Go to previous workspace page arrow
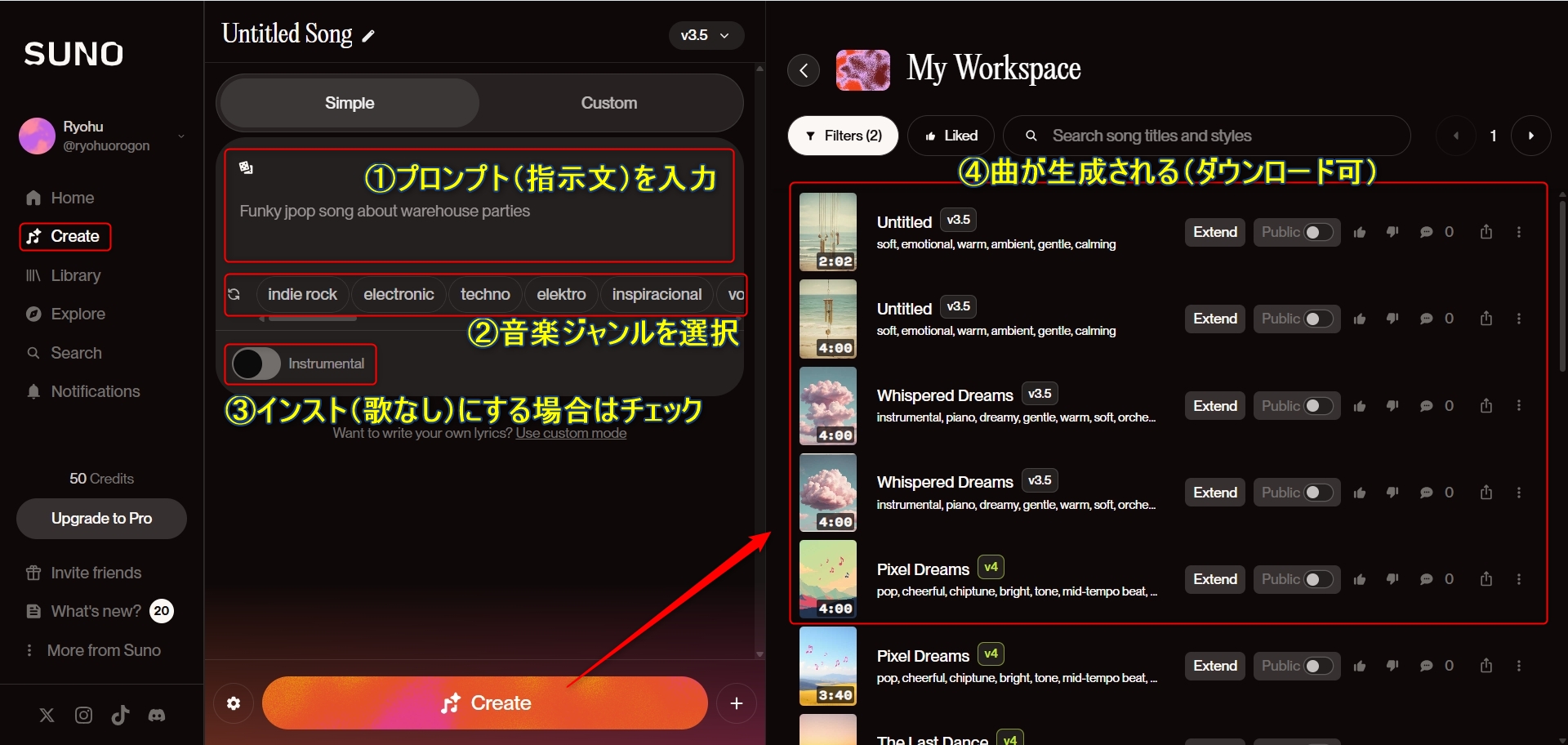 point(1456,136)
